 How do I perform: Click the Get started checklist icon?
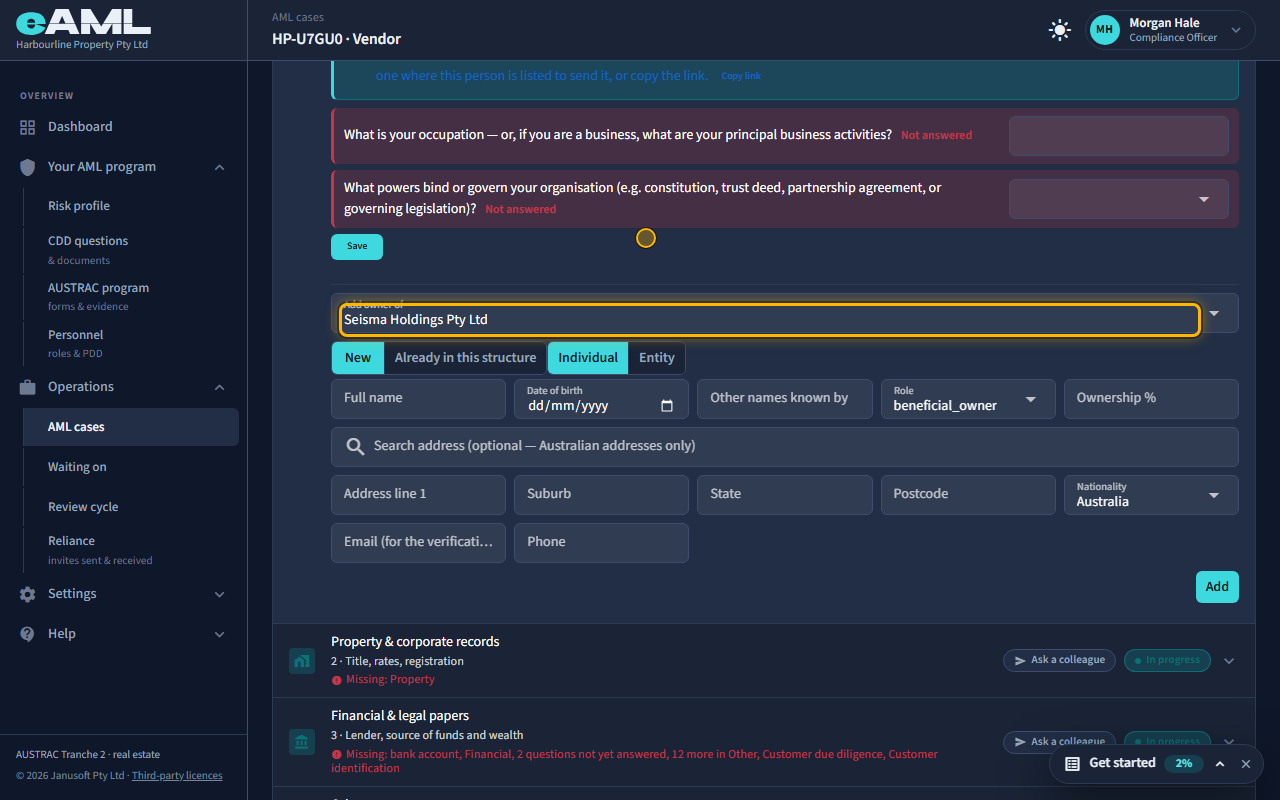[x=1072, y=764]
